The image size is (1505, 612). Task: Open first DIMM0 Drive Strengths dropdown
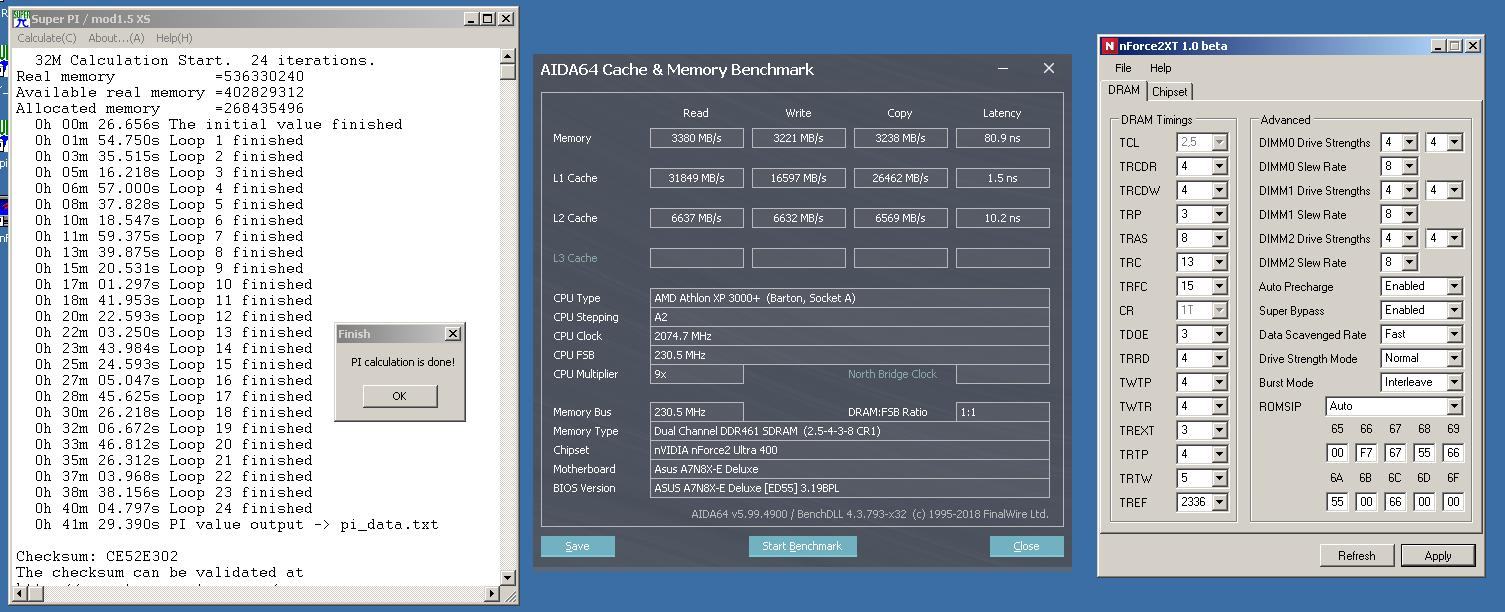pyautogui.click(x=1409, y=143)
